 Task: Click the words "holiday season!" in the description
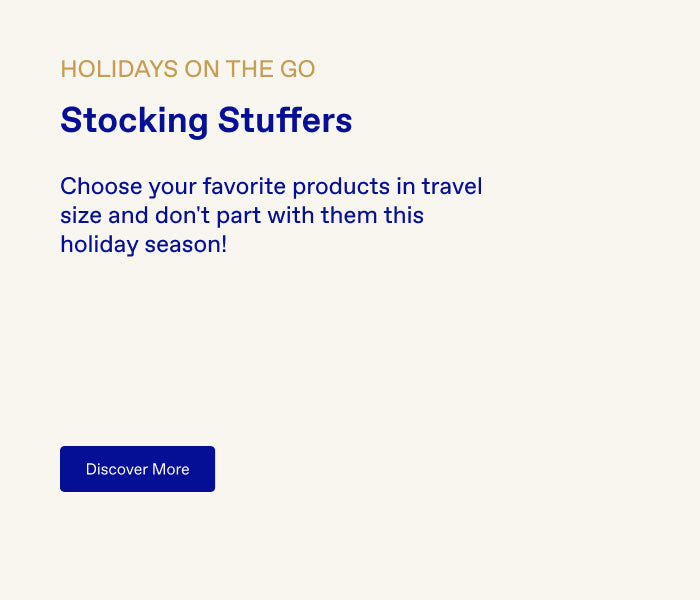coord(143,244)
